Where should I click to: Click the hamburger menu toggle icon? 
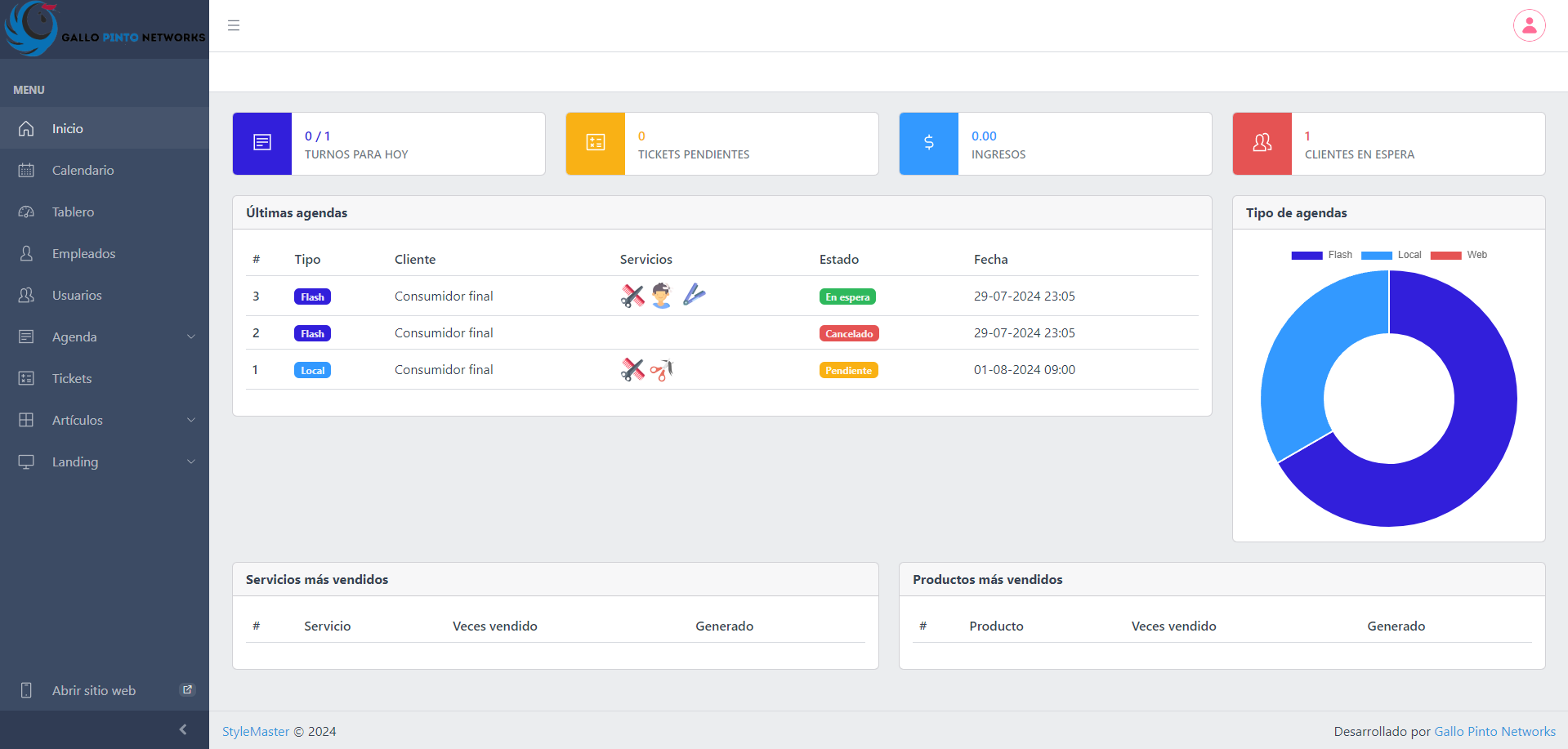(x=234, y=25)
